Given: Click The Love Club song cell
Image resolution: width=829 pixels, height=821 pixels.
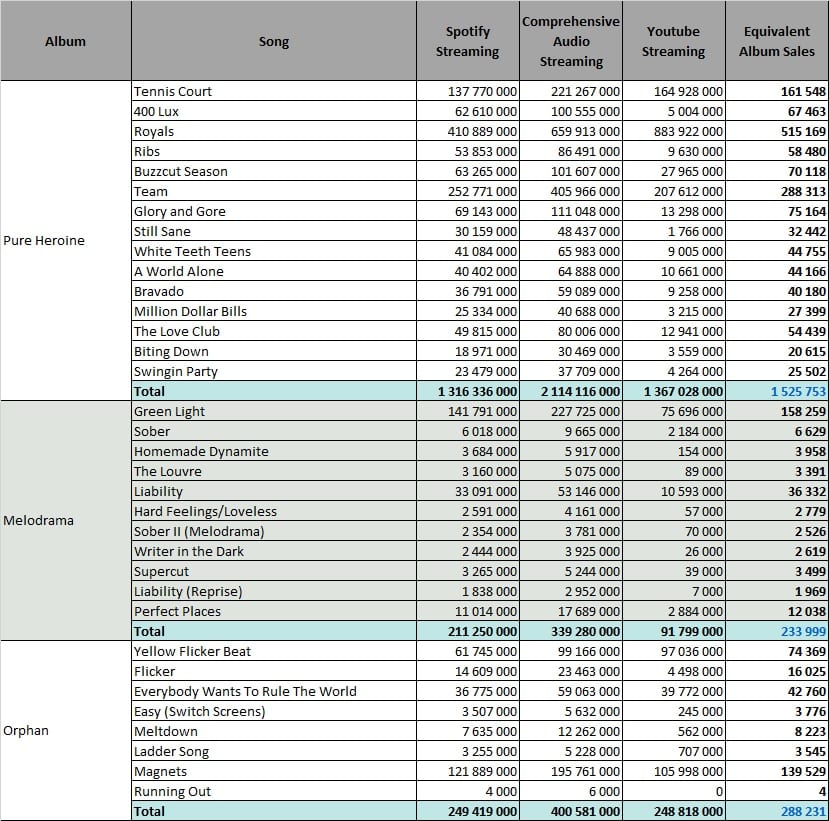Looking at the screenshot, I should [274, 331].
